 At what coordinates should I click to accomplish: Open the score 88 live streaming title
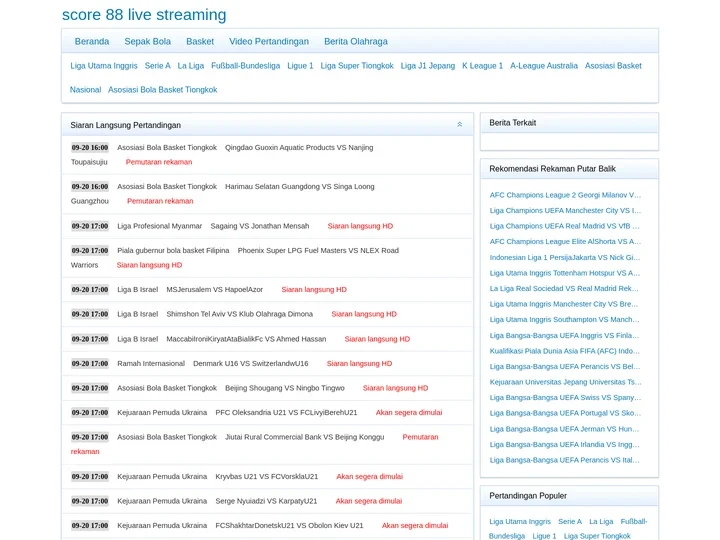point(144,15)
